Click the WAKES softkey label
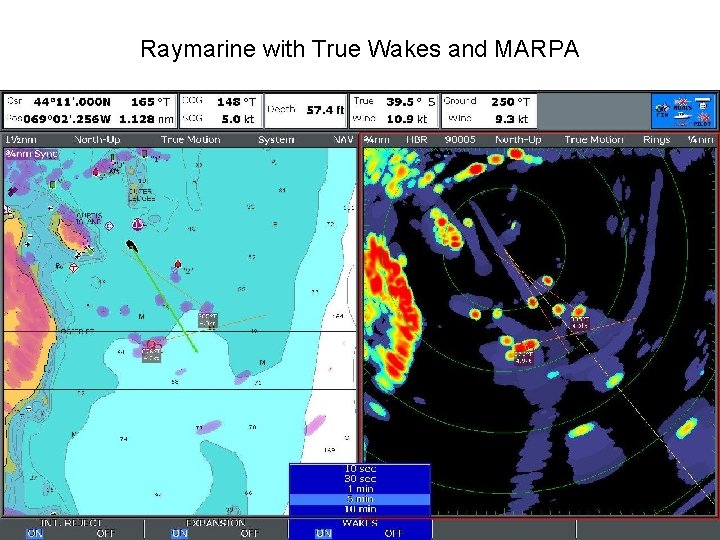720x540 pixels. pyautogui.click(x=360, y=523)
